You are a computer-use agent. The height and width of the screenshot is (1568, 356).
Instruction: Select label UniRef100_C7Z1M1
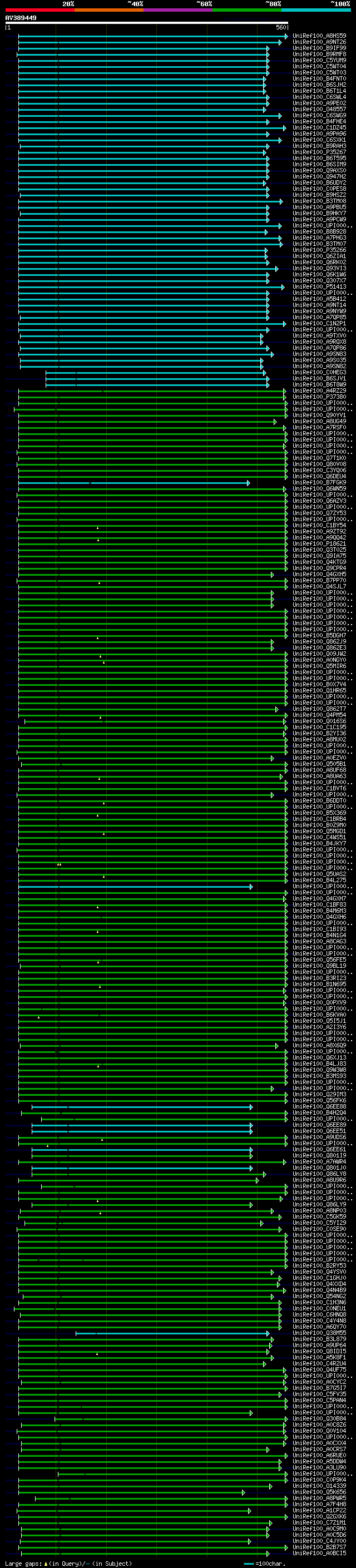[319, 1522]
